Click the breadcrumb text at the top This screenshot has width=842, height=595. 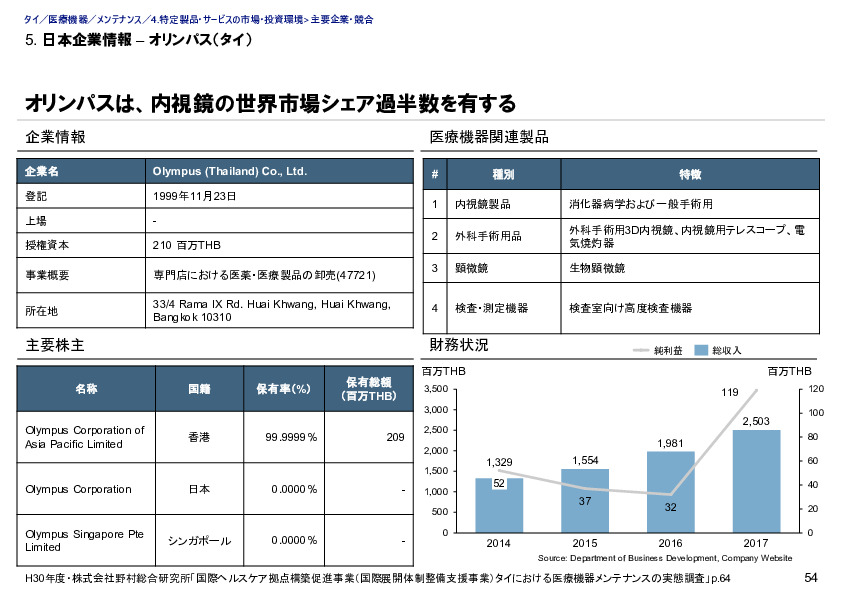[x=199, y=19]
